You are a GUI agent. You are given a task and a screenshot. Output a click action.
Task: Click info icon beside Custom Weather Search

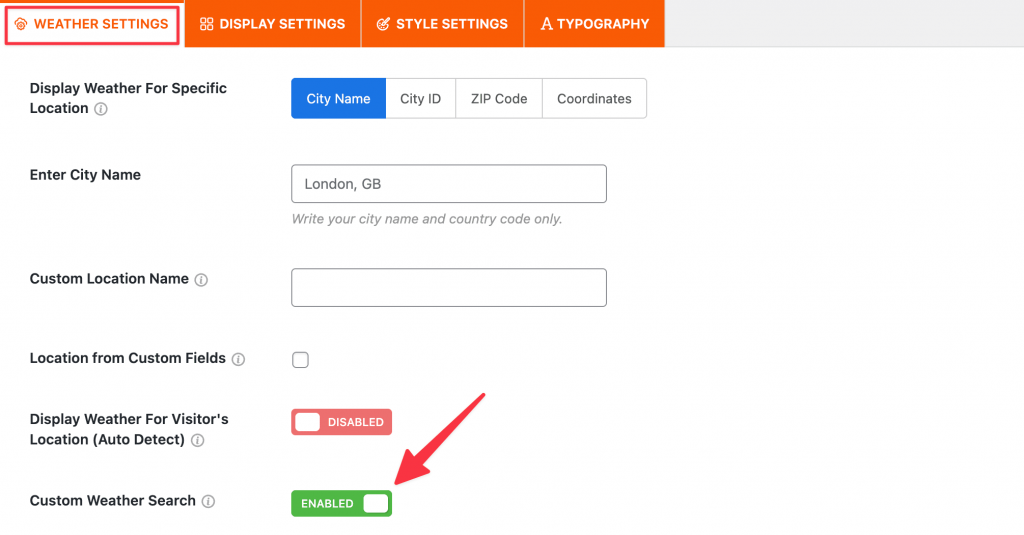(x=208, y=501)
